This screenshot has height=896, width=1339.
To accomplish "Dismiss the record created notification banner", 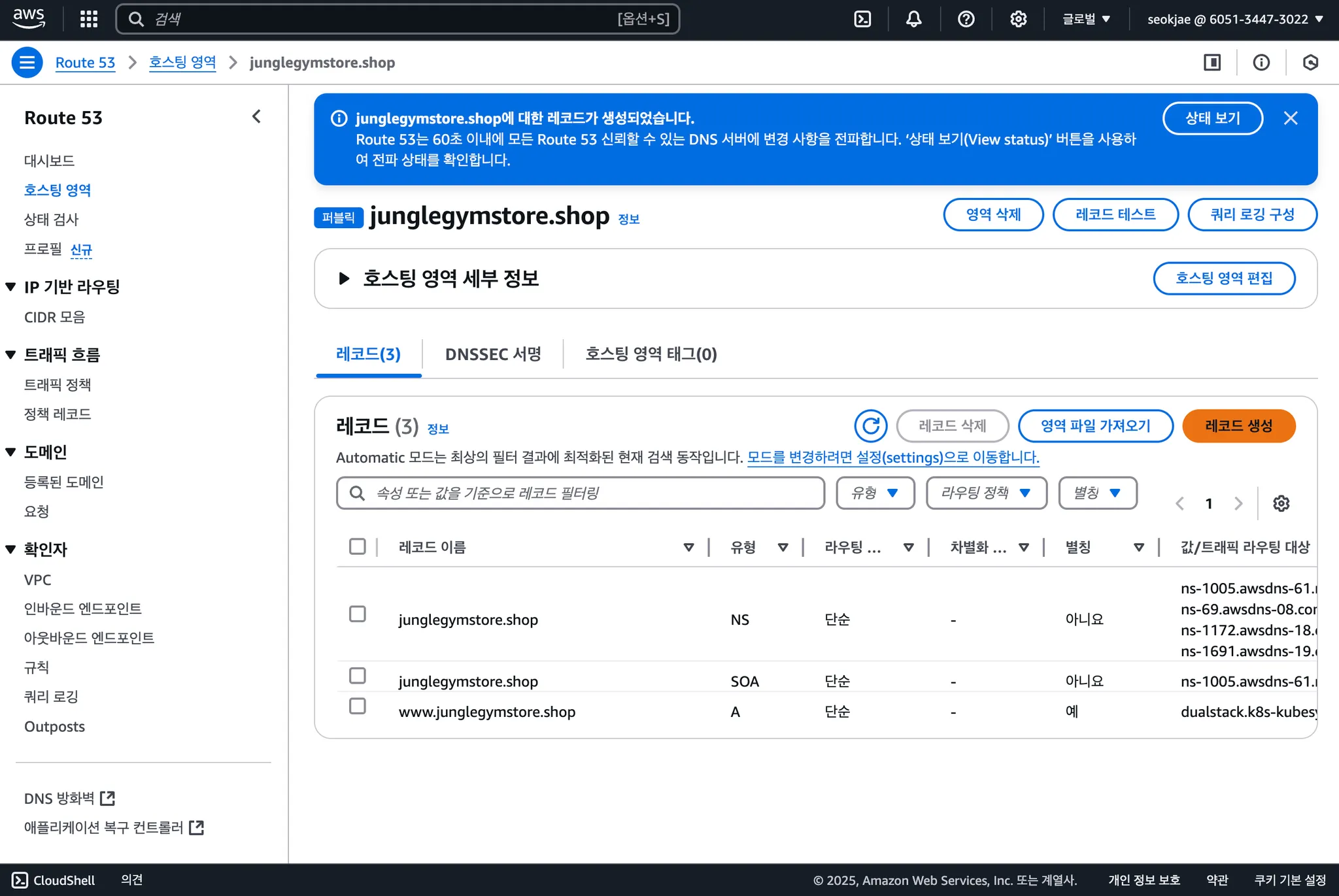I will click(1291, 118).
